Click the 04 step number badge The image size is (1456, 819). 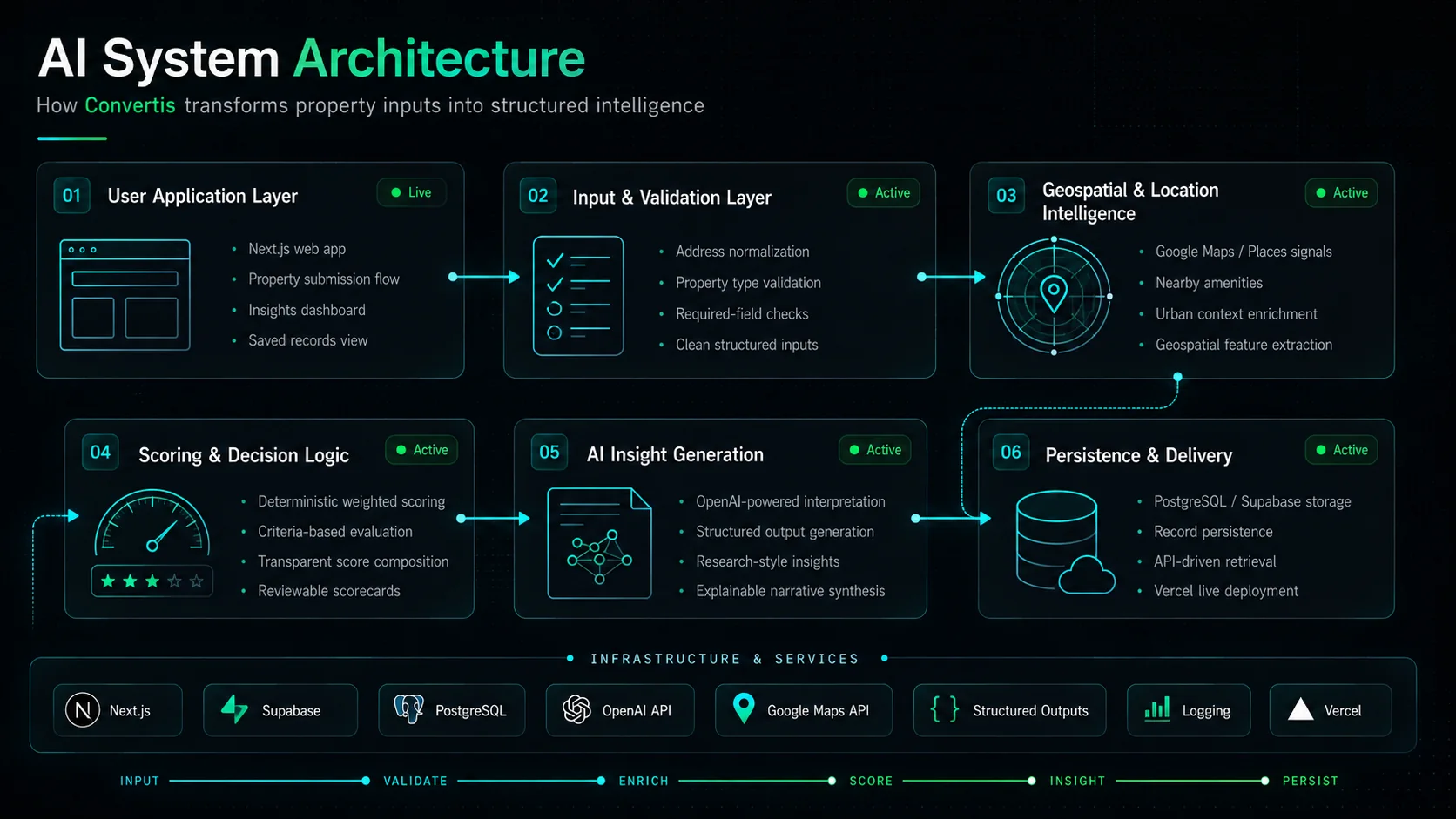pos(100,452)
